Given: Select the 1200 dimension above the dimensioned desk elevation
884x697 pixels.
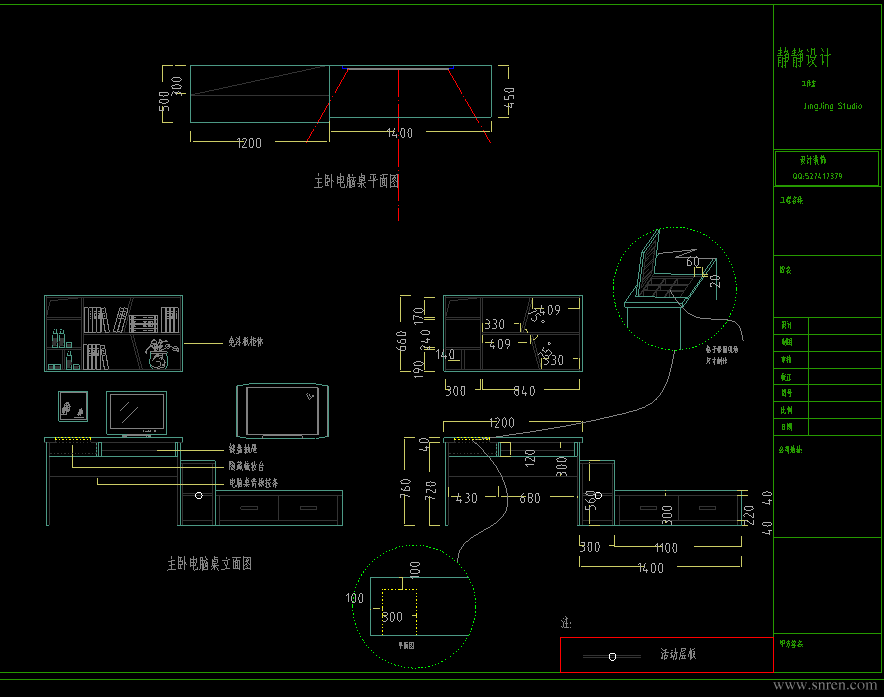Looking at the screenshot, I should click(x=502, y=422).
